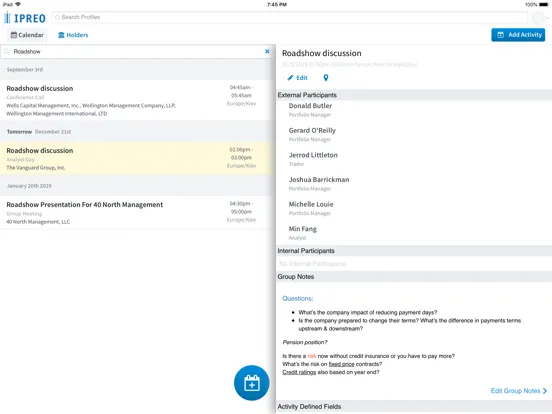552x414 pixels.
Task: Click the 7:46 PM clock
Action: tap(277, 5)
